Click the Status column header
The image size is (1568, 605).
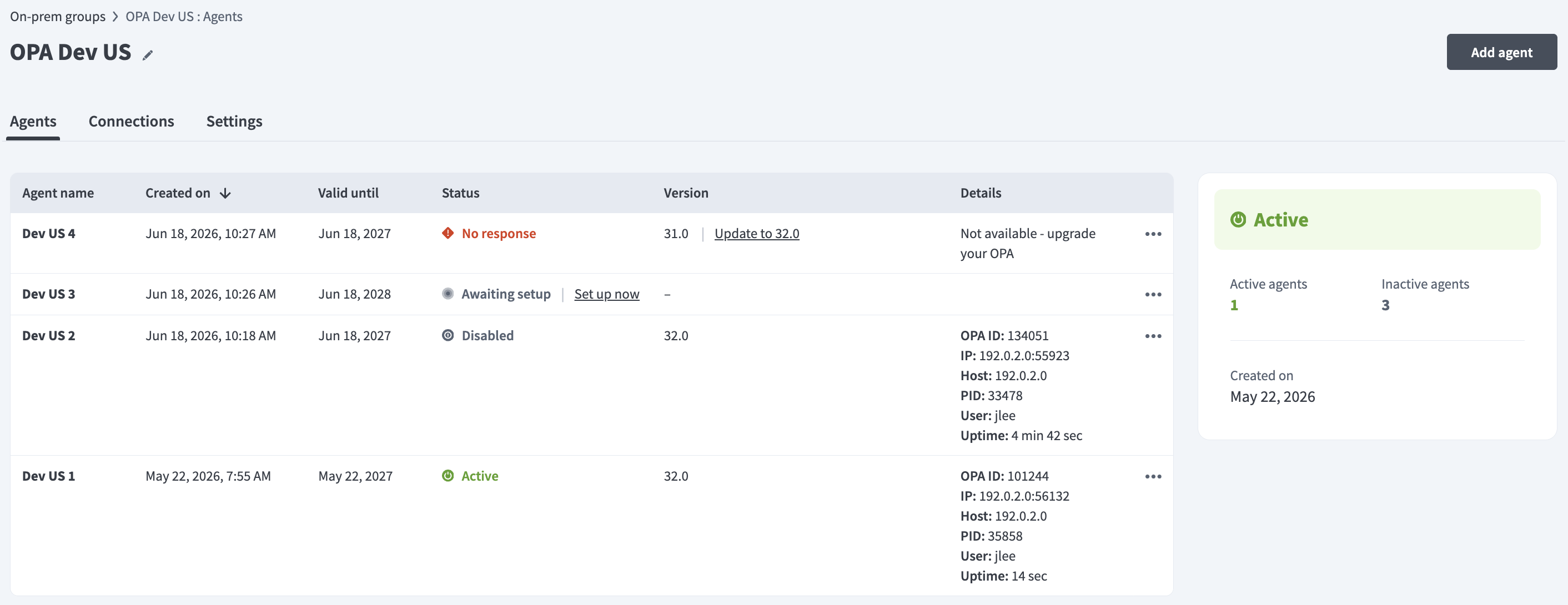pyautogui.click(x=461, y=193)
